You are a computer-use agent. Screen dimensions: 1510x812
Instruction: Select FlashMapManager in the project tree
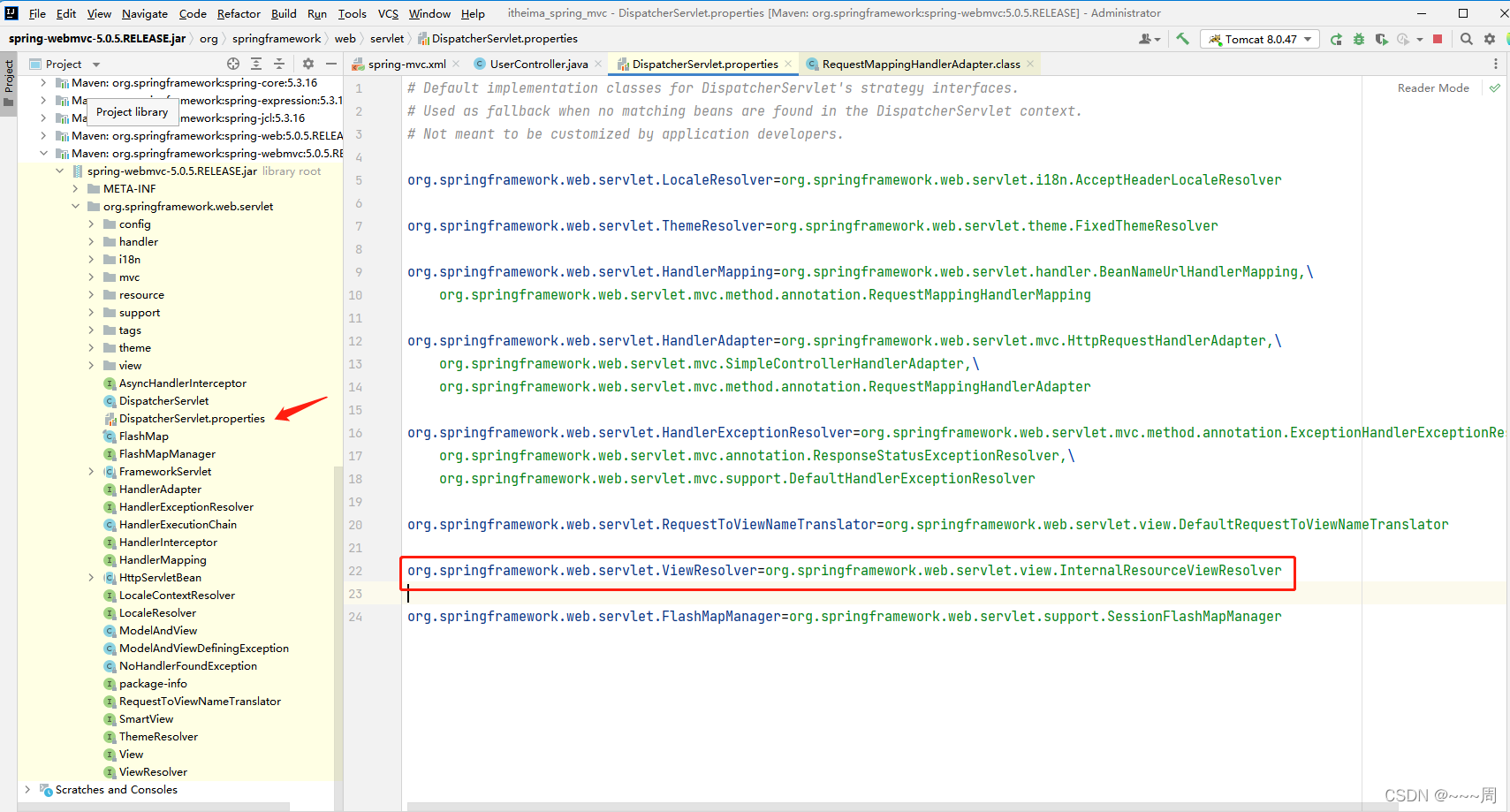coord(167,454)
